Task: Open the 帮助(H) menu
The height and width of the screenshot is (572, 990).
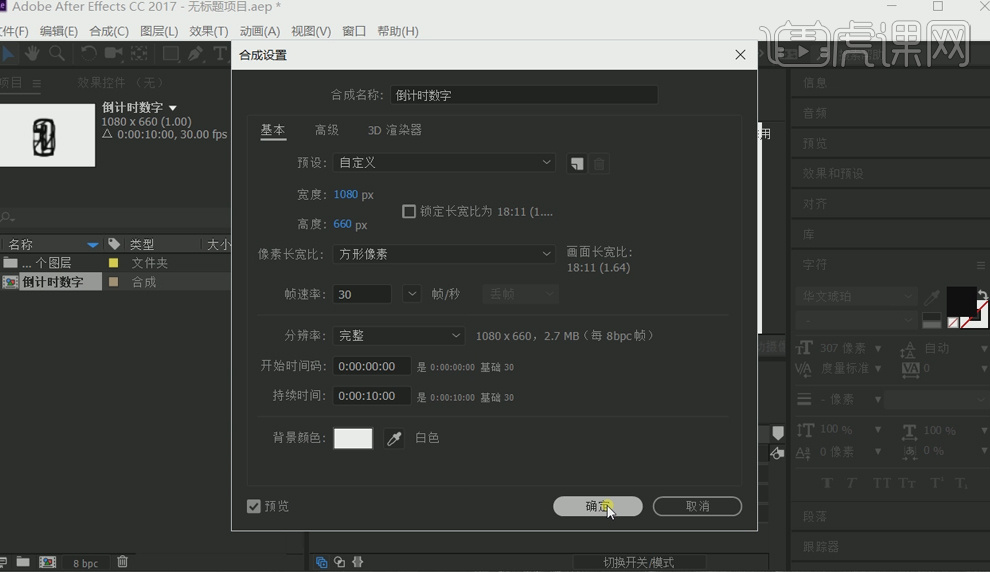Action: point(398,31)
